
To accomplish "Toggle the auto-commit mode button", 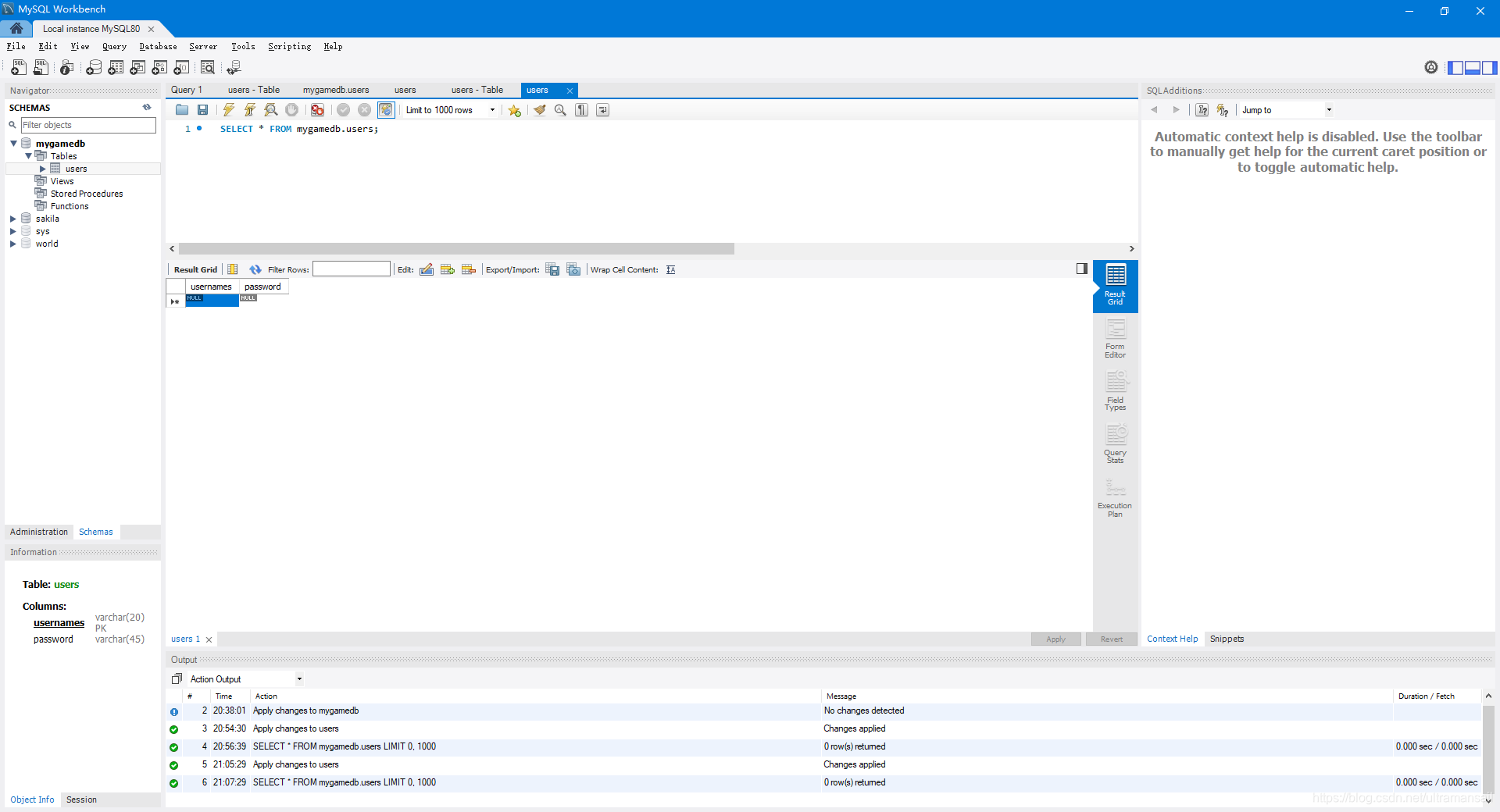I will pos(386,110).
